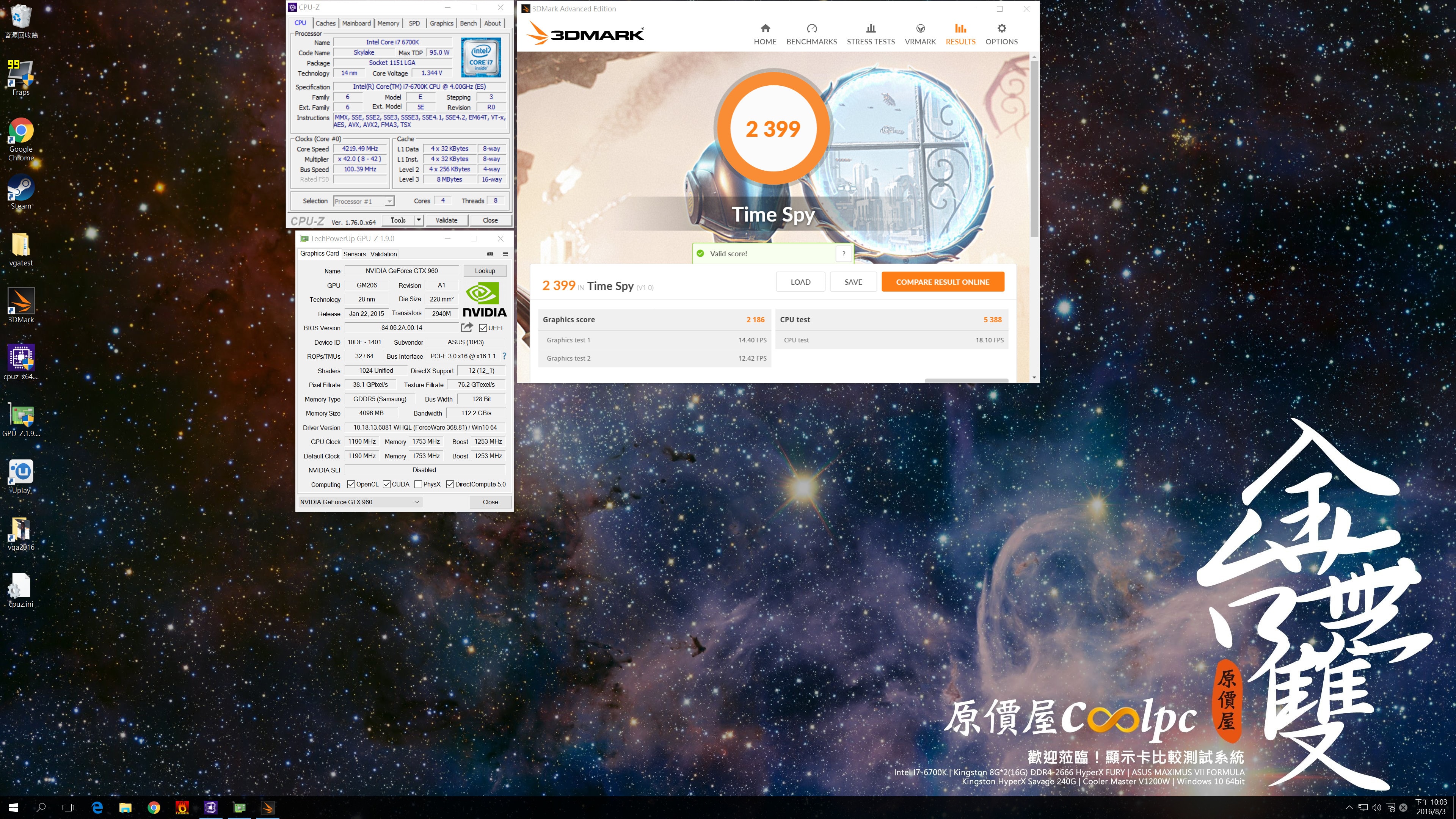Open the vga2016 desktop icon

pyautogui.click(x=21, y=533)
